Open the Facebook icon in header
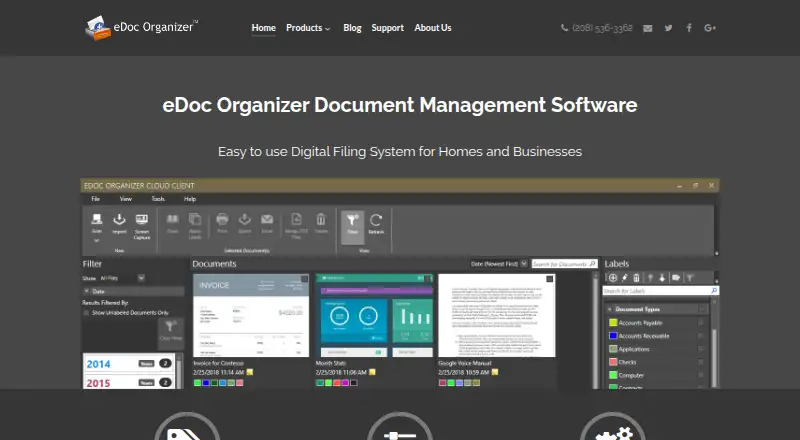Image resolution: width=800 pixels, height=440 pixels. (689, 28)
